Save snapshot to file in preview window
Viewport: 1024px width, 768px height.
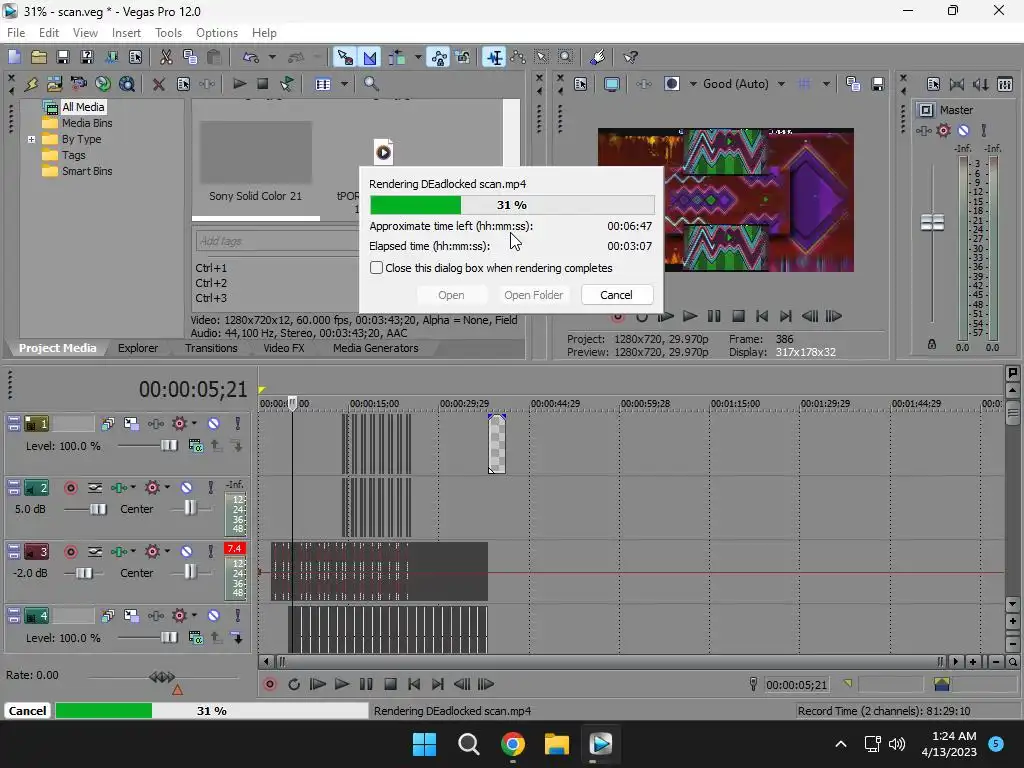pos(878,84)
